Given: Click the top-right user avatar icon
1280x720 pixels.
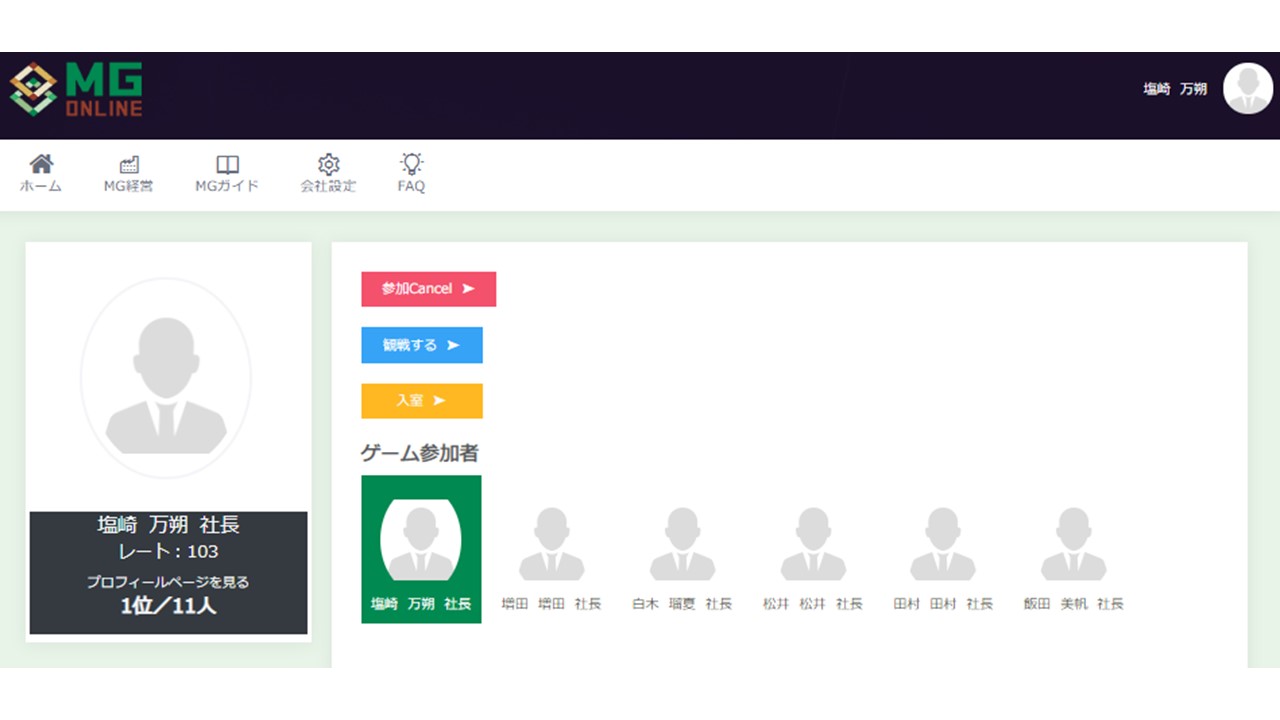Looking at the screenshot, I should point(1247,89).
